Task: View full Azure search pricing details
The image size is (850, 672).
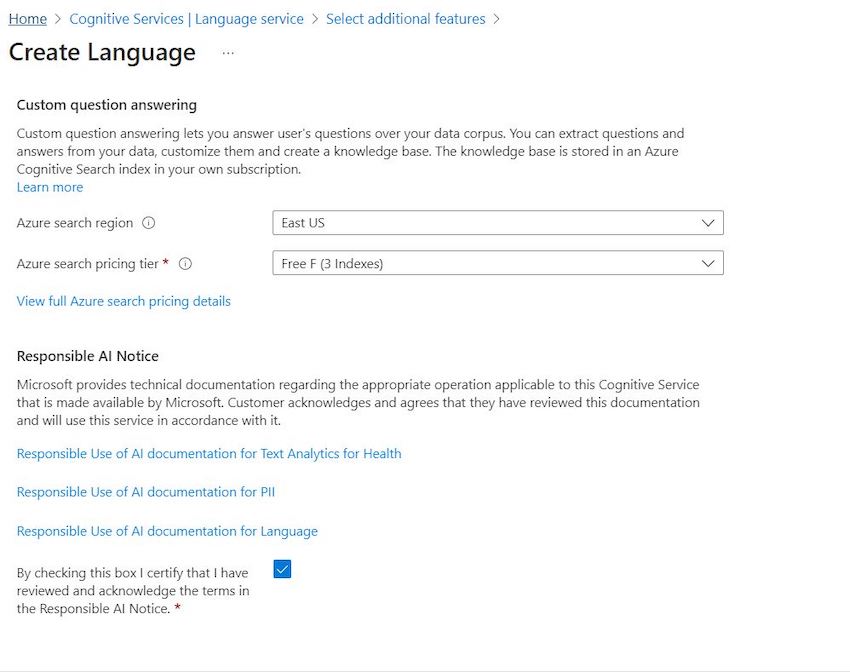Action: pos(123,301)
